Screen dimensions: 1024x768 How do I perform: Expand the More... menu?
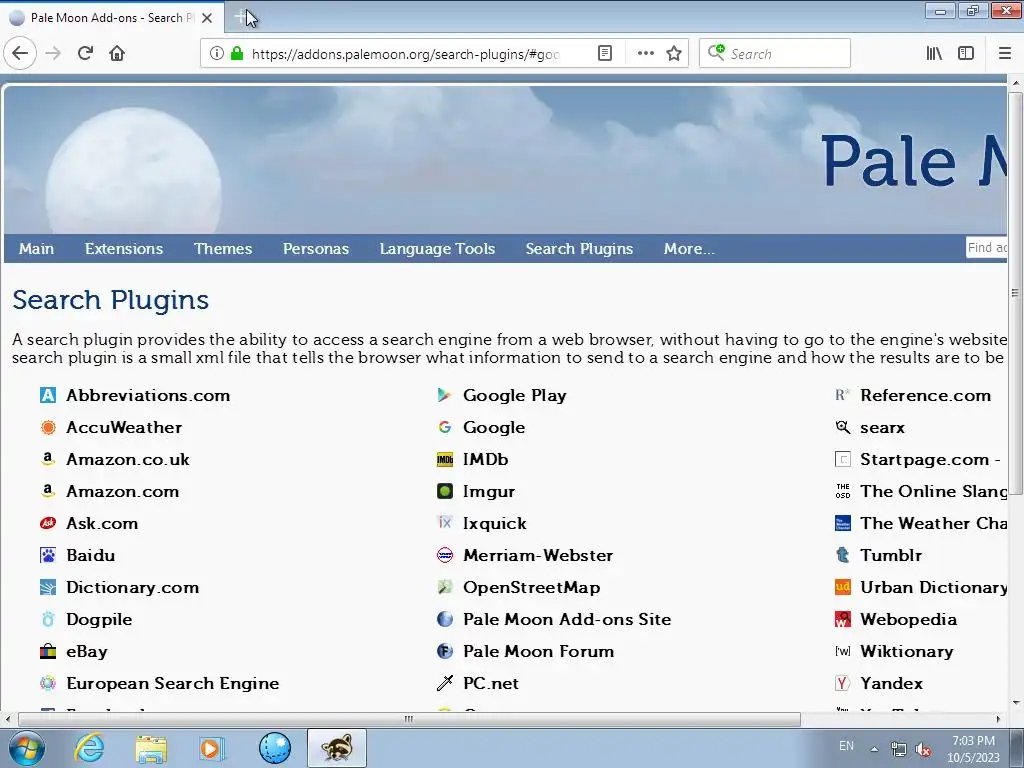tap(689, 249)
